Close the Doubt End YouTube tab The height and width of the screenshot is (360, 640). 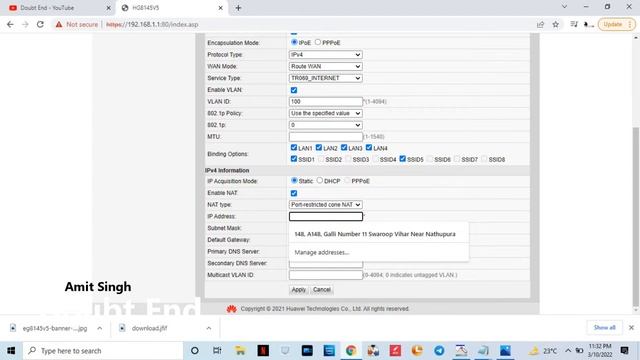click(x=109, y=8)
